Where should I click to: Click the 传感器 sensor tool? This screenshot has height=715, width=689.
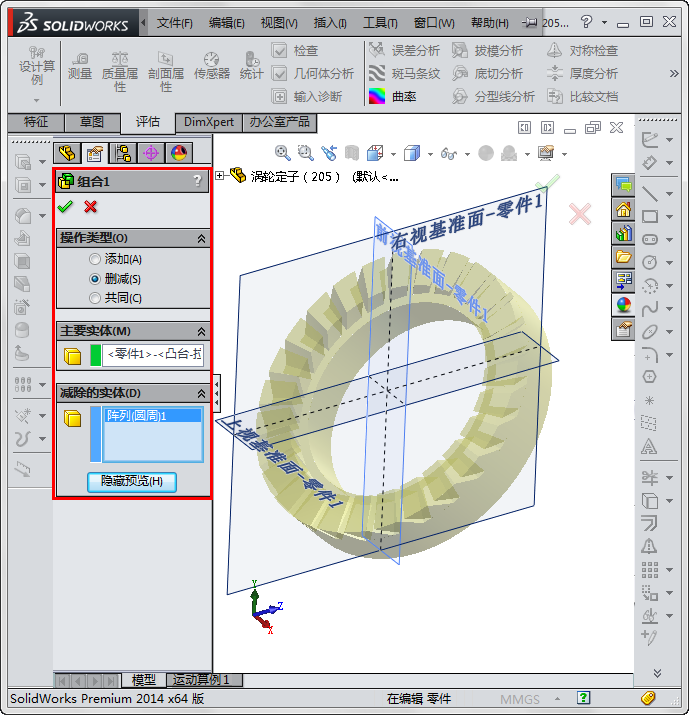211,66
